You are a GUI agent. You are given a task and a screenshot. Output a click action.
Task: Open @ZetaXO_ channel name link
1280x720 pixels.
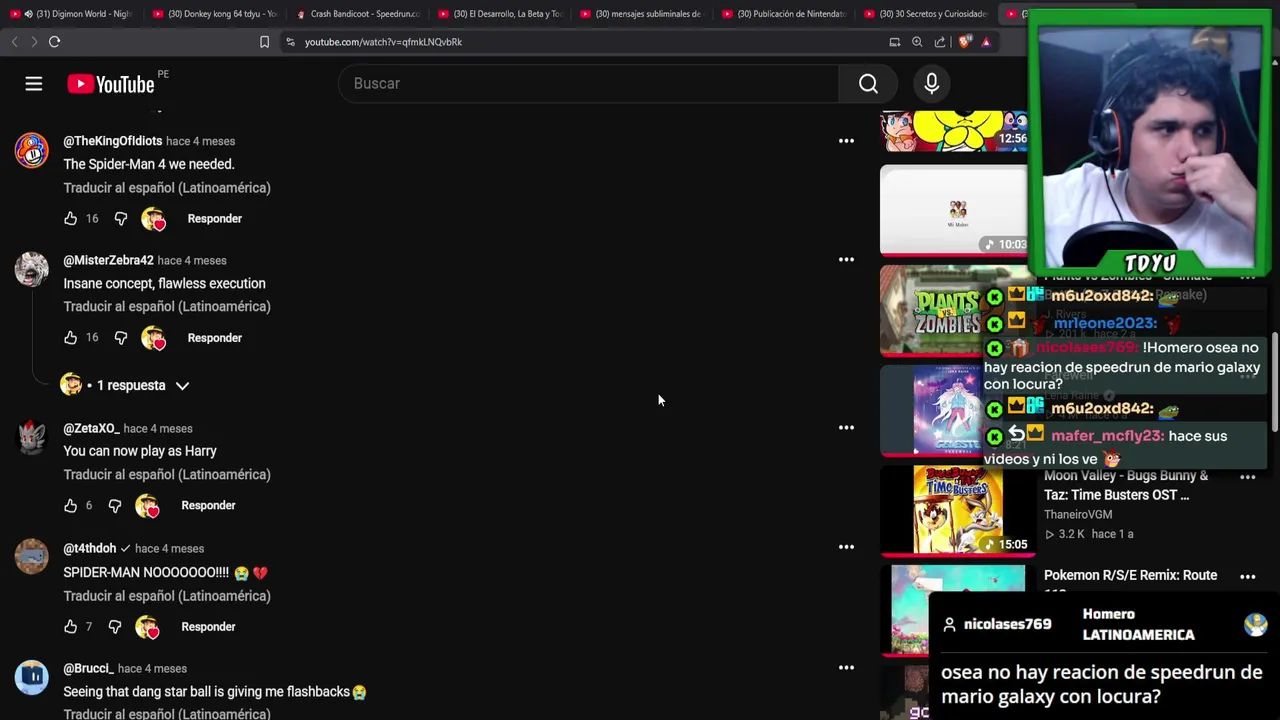(91, 428)
